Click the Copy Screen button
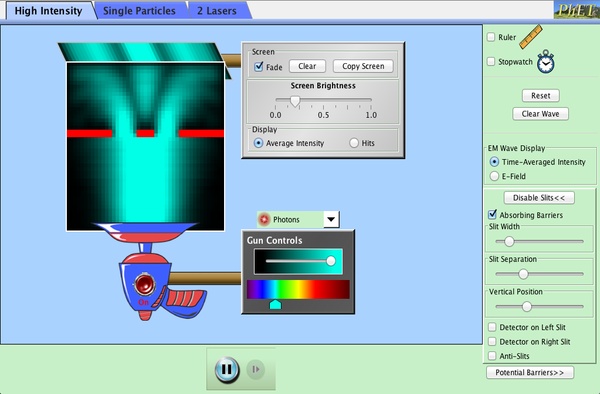The height and width of the screenshot is (394, 600). click(x=363, y=66)
